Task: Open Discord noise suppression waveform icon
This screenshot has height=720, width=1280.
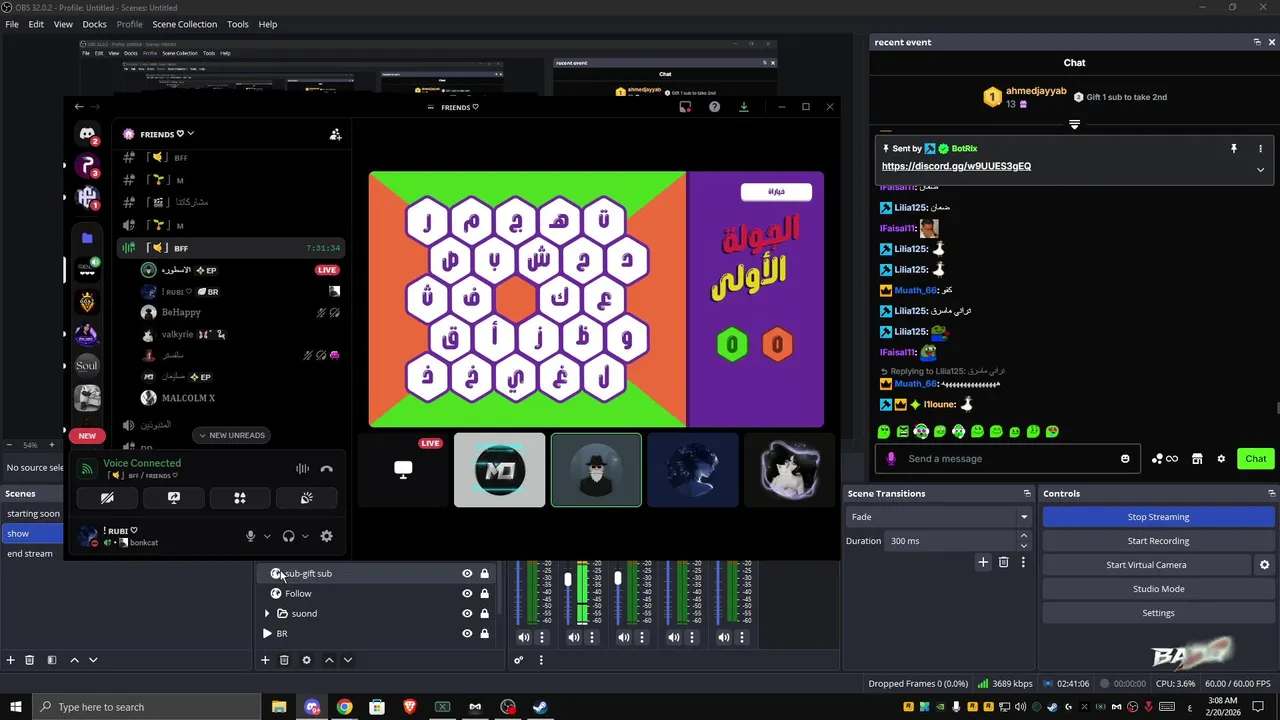Action: (302, 469)
